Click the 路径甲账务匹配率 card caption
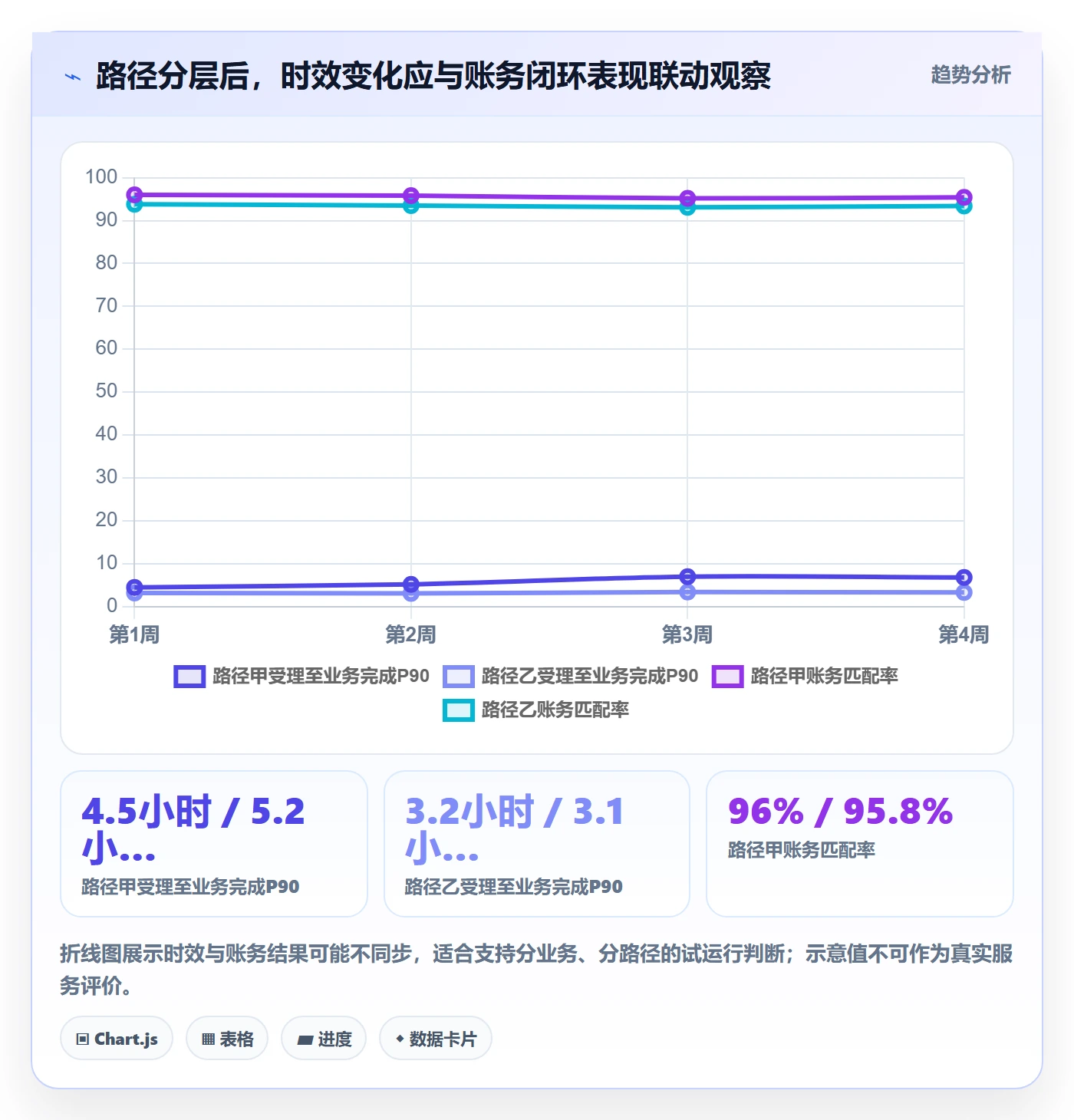 pyautogui.click(x=802, y=851)
